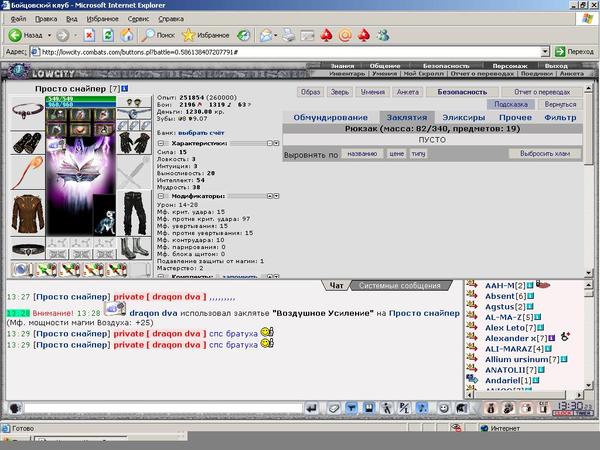Click the walking man icon in chat toolbar
600x450 pixels.
click(x=386, y=408)
